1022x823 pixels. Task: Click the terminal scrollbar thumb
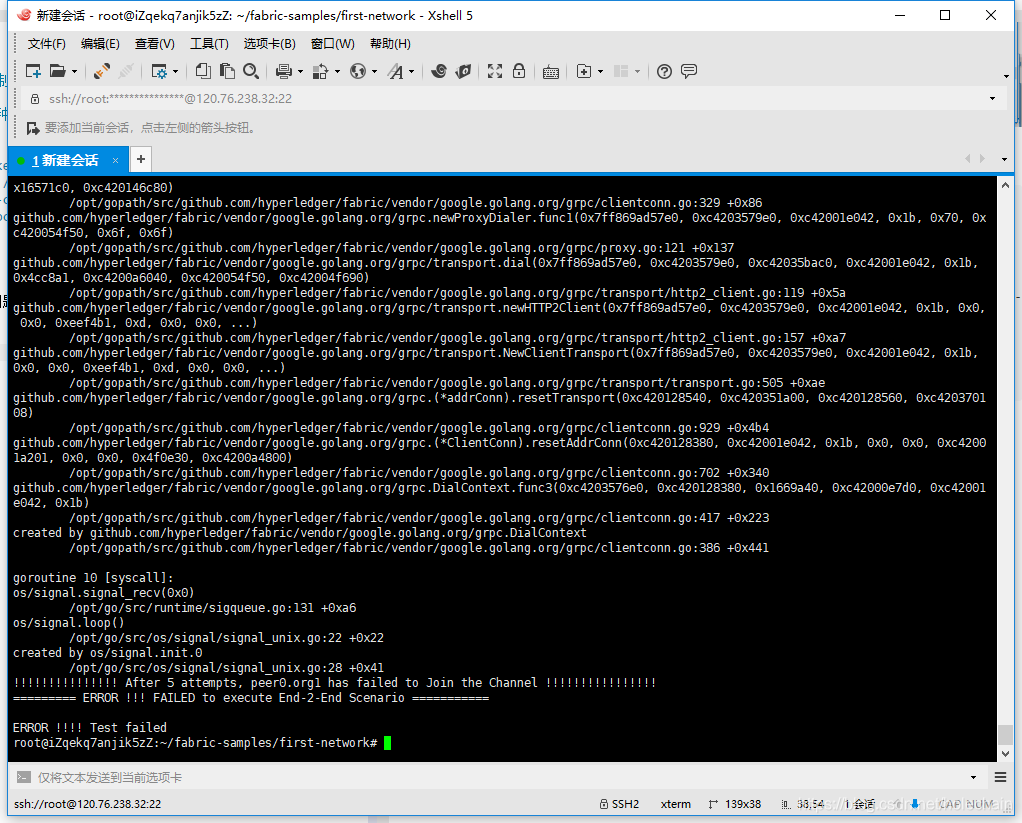1005,734
